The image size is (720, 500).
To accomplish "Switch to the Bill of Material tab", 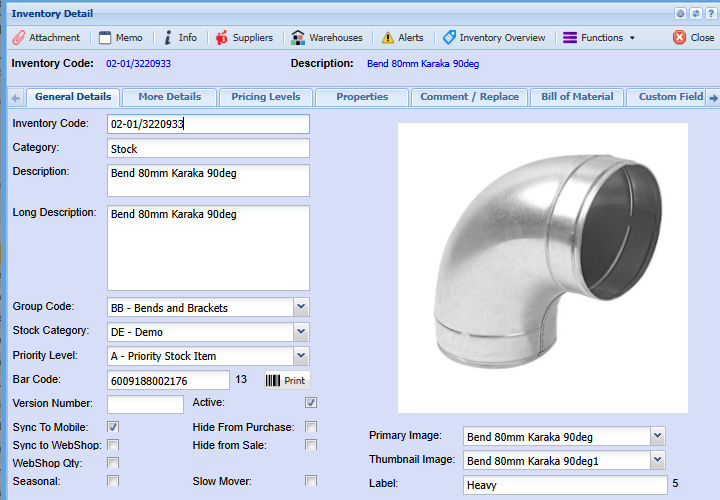I will pos(576,97).
